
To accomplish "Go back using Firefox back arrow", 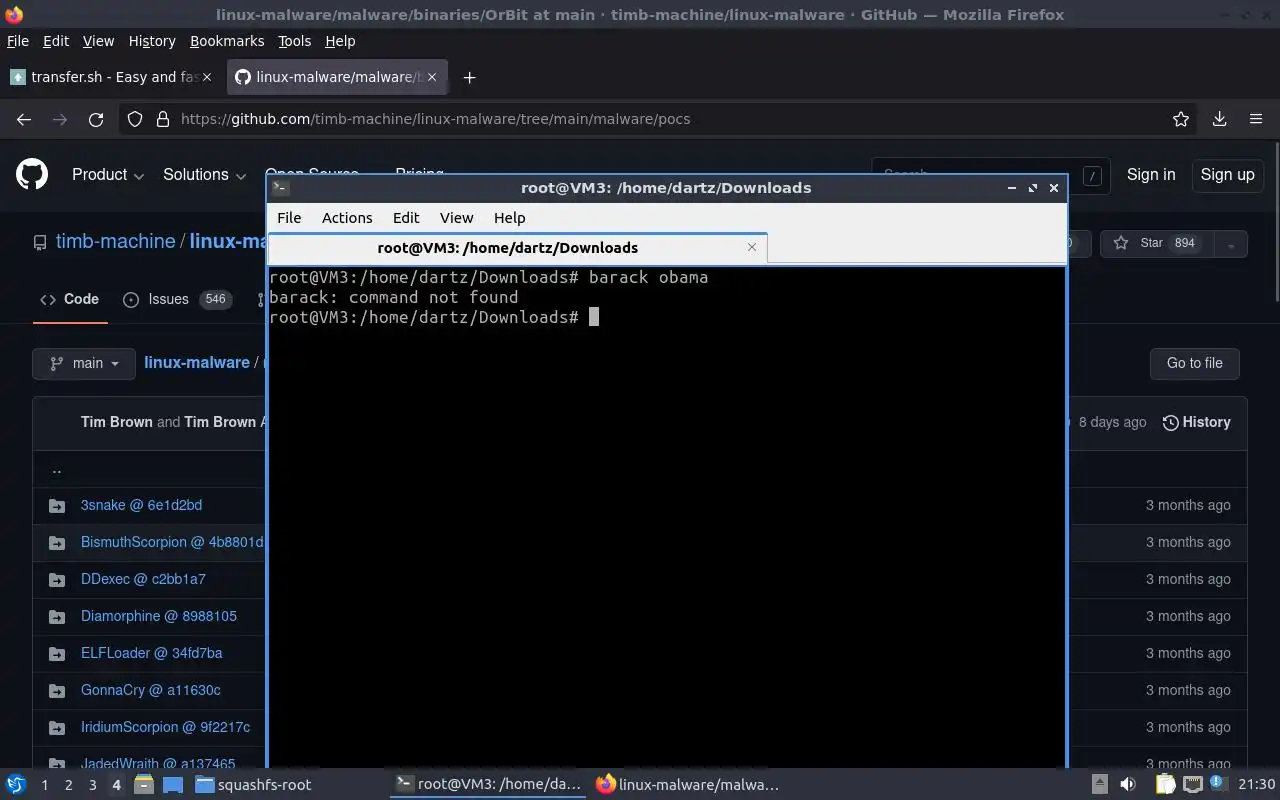I will (24, 119).
